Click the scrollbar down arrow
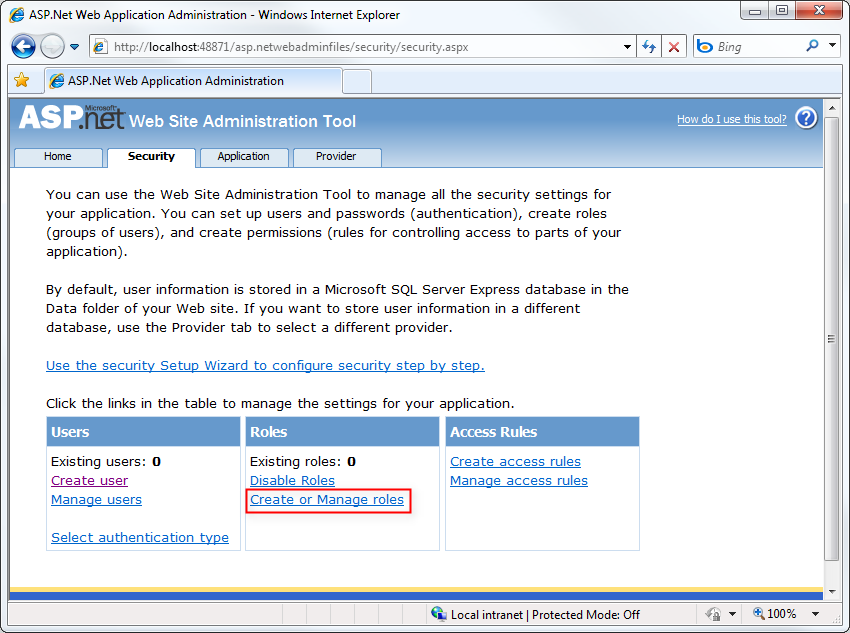Viewport: 850px width, 633px height. coord(832,592)
